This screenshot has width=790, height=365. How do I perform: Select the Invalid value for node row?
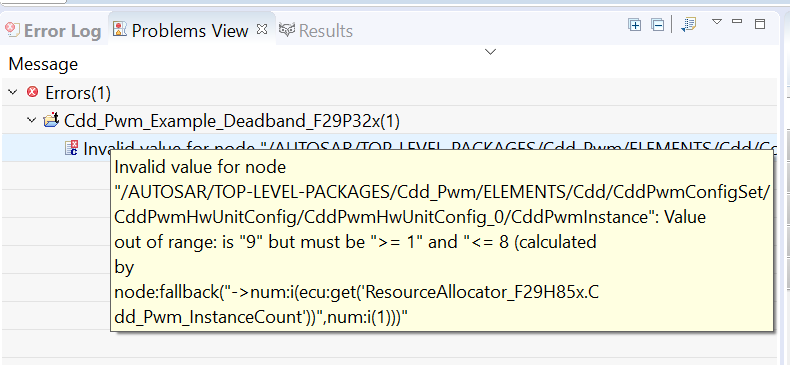389,148
